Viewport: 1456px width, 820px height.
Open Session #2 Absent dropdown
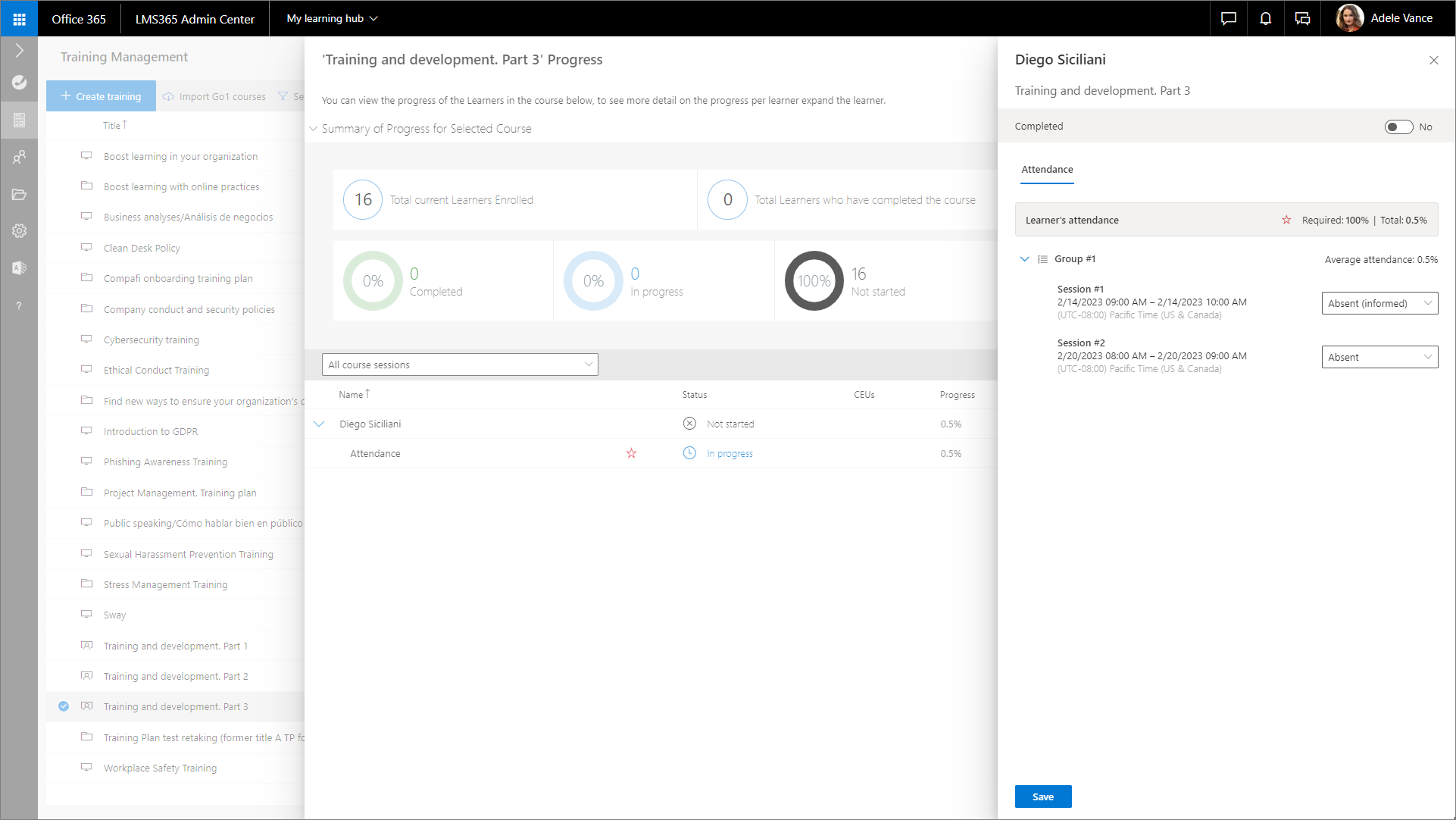pyautogui.click(x=1379, y=357)
